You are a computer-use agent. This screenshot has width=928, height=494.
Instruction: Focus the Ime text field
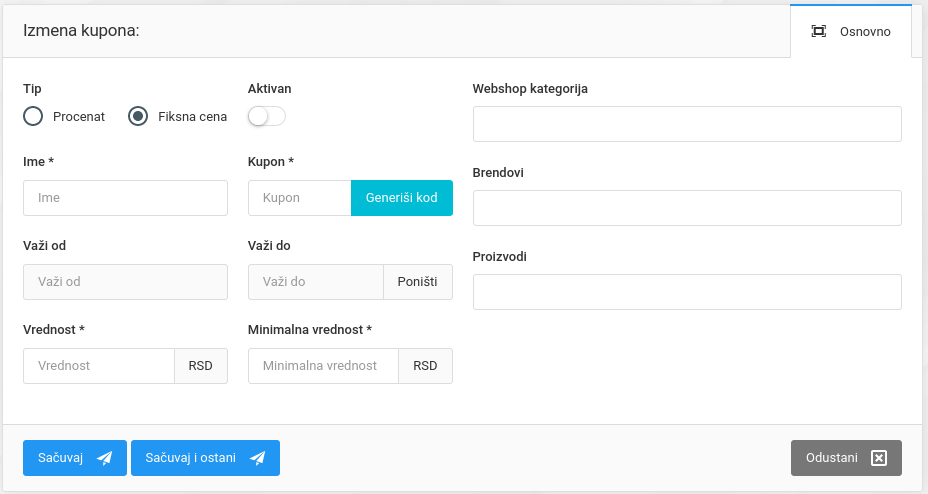[125, 198]
